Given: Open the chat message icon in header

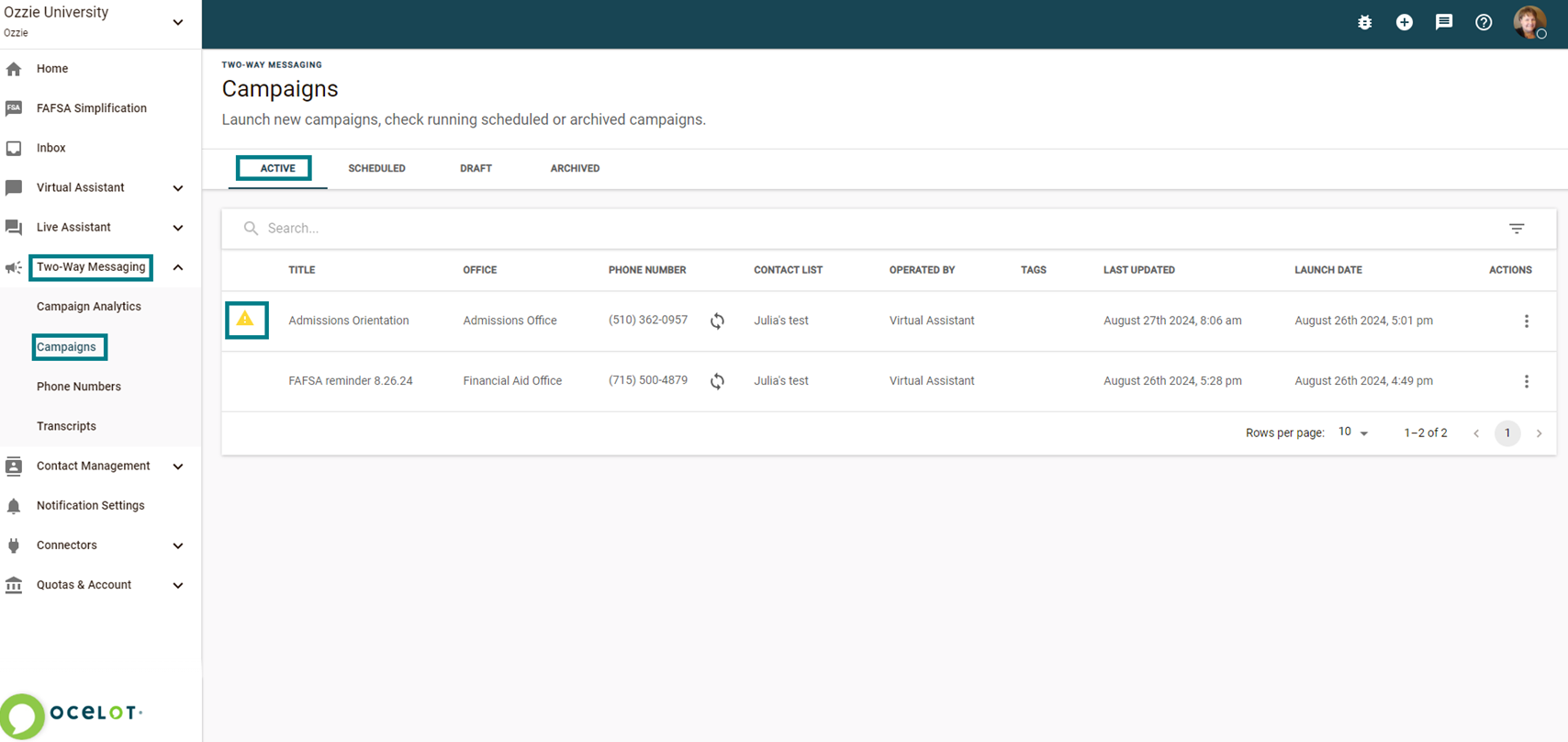Looking at the screenshot, I should pos(1444,22).
